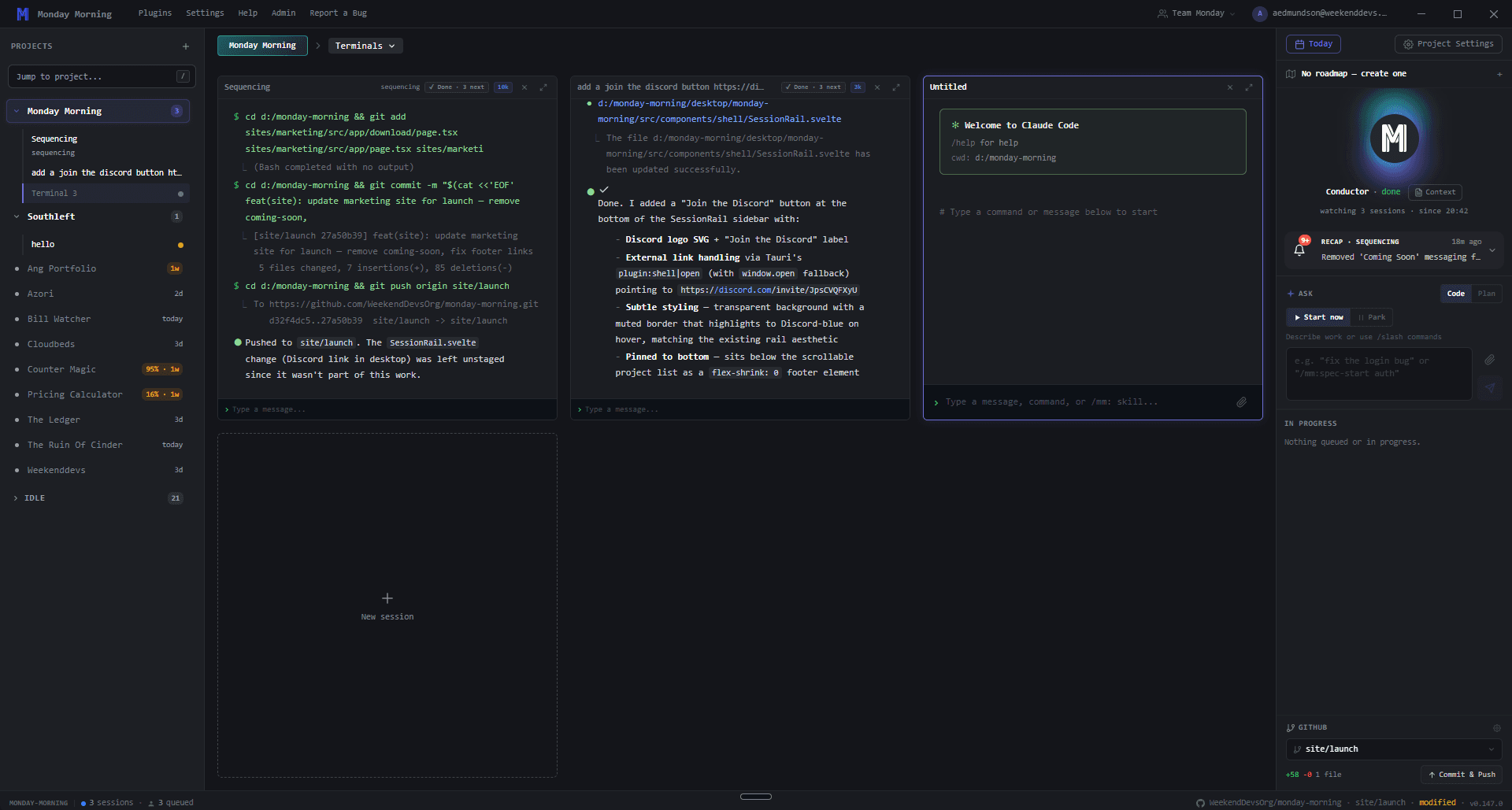Image resolution: width=1512 pixels, height=810 pixels.
Task: Click the paperclip icon beside Ask box
Action: (1490, 360)
